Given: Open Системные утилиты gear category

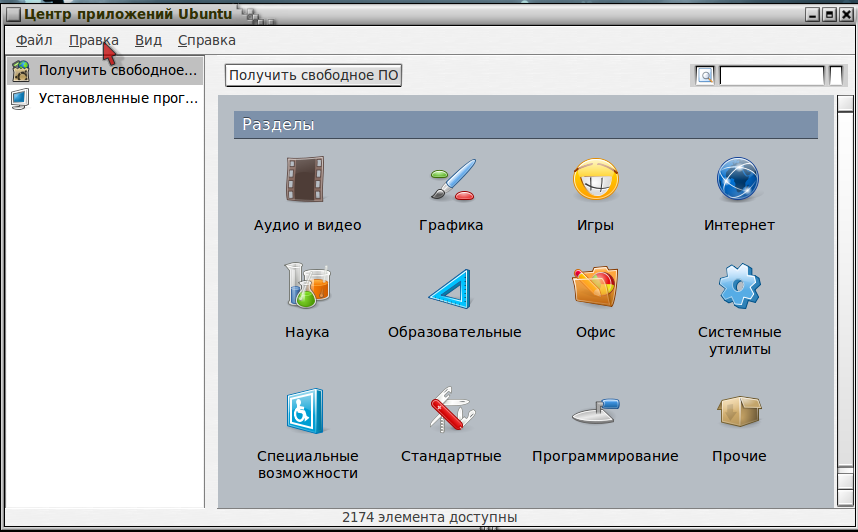Looking at the screenshot, I should 739,287.
